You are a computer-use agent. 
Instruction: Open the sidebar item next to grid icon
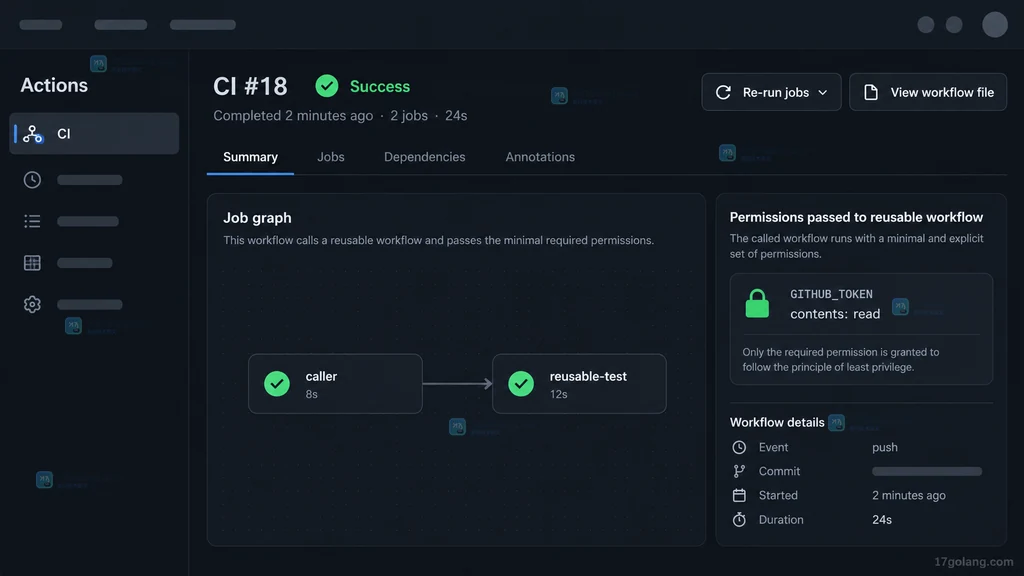coord(84,263)
